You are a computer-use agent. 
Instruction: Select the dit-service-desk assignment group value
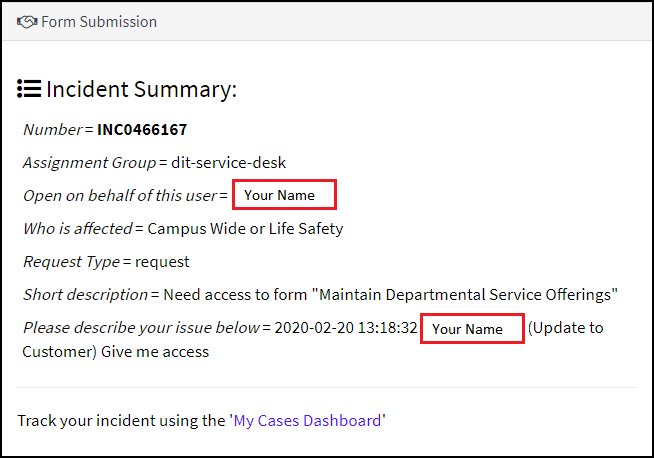pyautogui.click(x=230, y=163)
